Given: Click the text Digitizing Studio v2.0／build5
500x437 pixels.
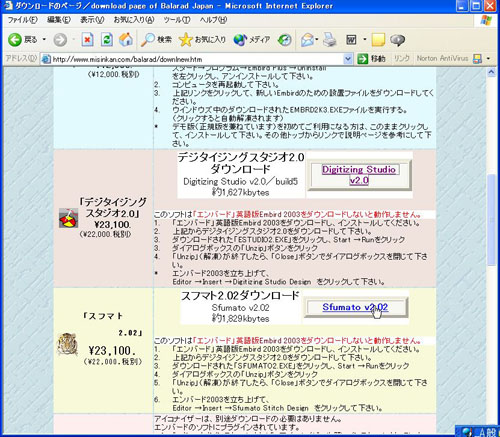Looking at the screenshot, I should (240, 182).
